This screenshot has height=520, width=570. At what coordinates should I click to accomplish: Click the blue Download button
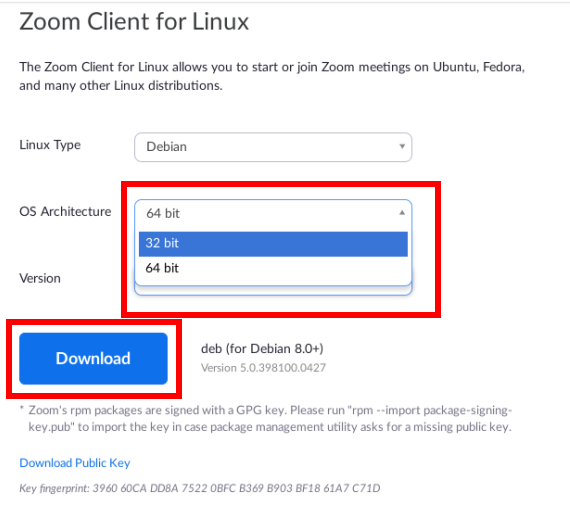93,359
